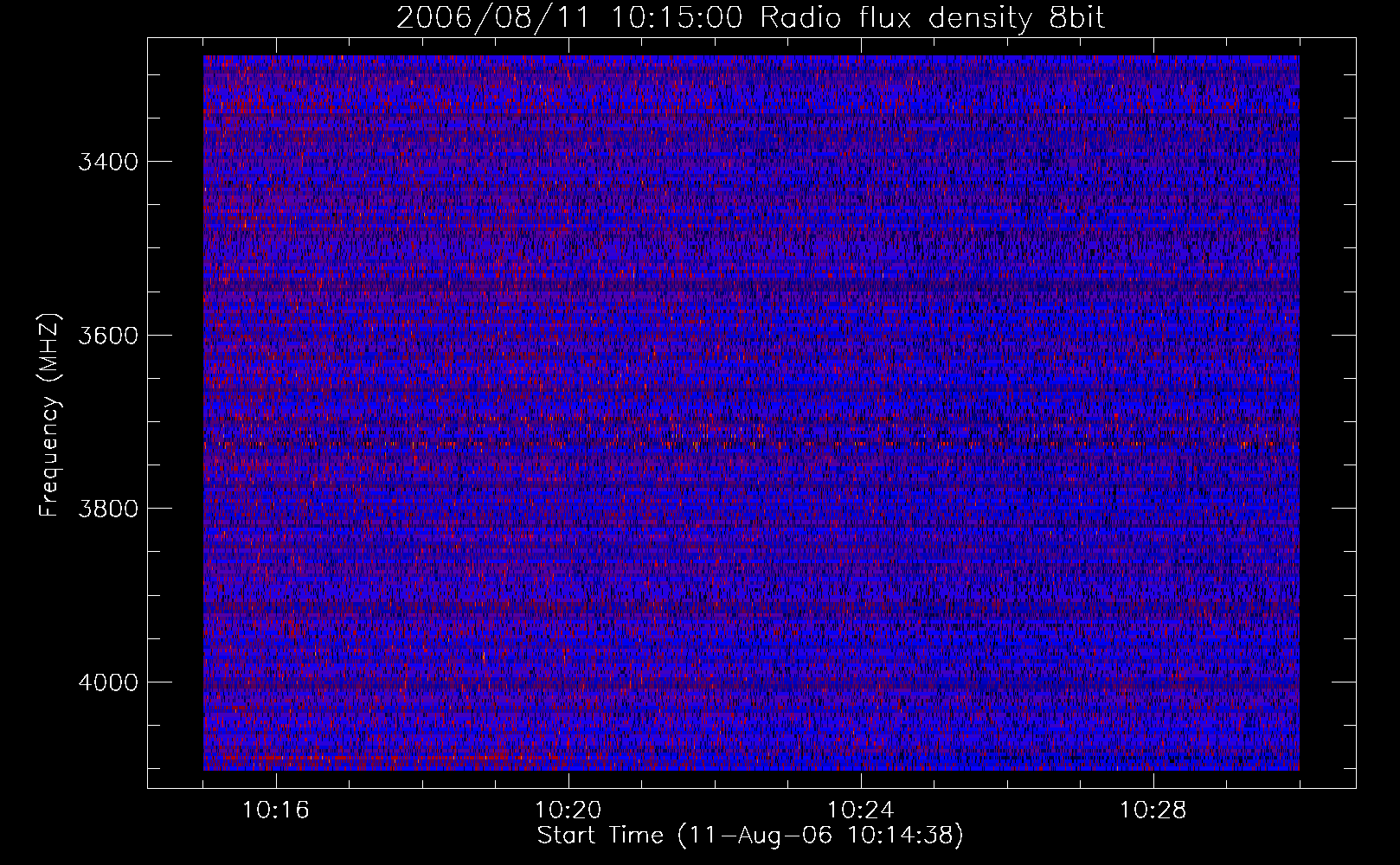Click the 10:24 time tick label

click(861, 811)
